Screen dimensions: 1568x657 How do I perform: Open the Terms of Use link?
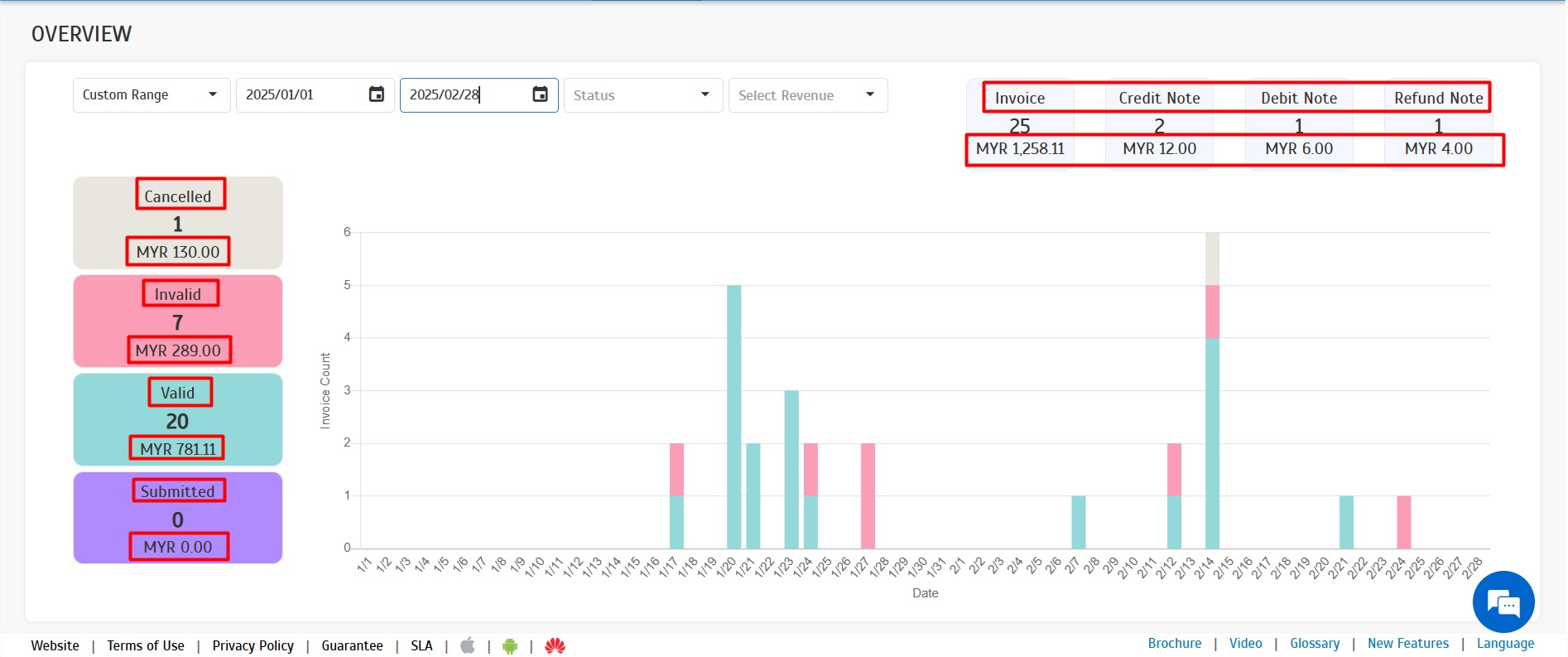coord(146,645)
